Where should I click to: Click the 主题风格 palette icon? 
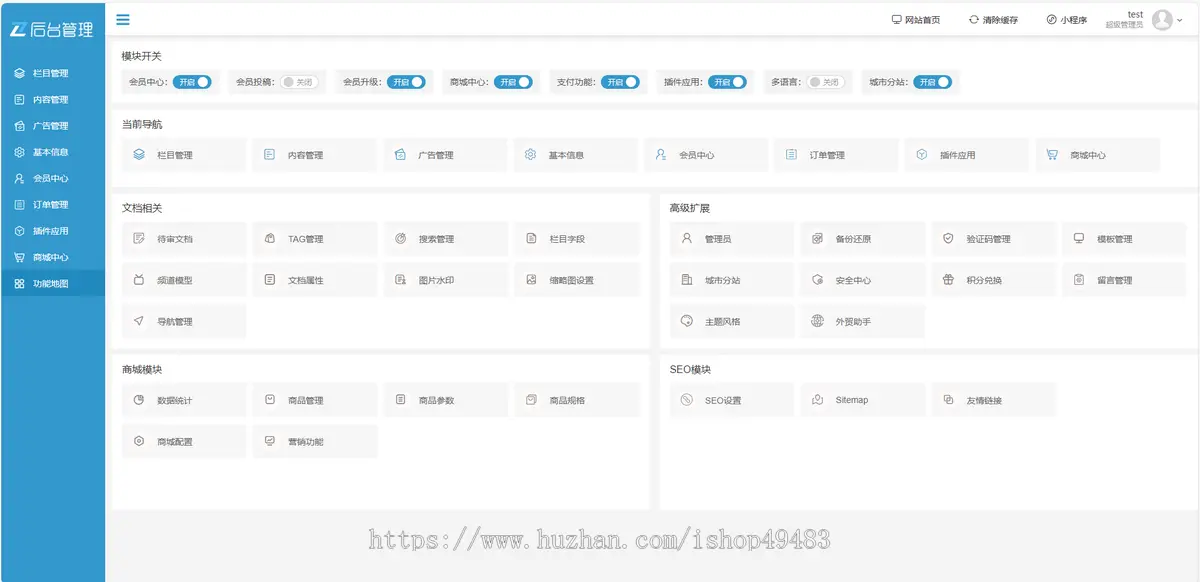point(686,321)
